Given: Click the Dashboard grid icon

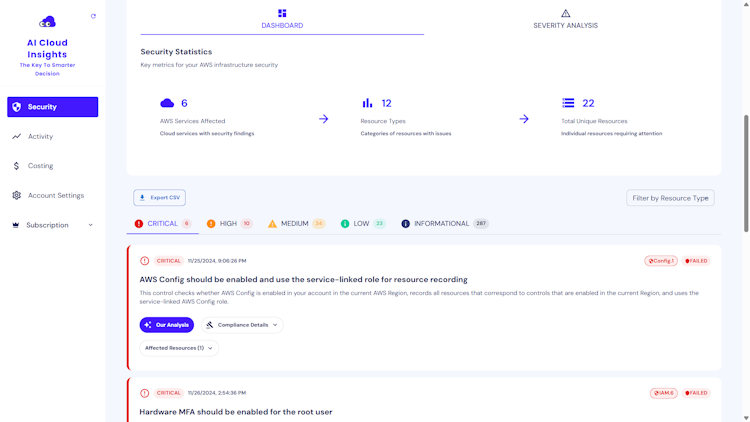Looking at the screenshot, I should pos(282,13).
